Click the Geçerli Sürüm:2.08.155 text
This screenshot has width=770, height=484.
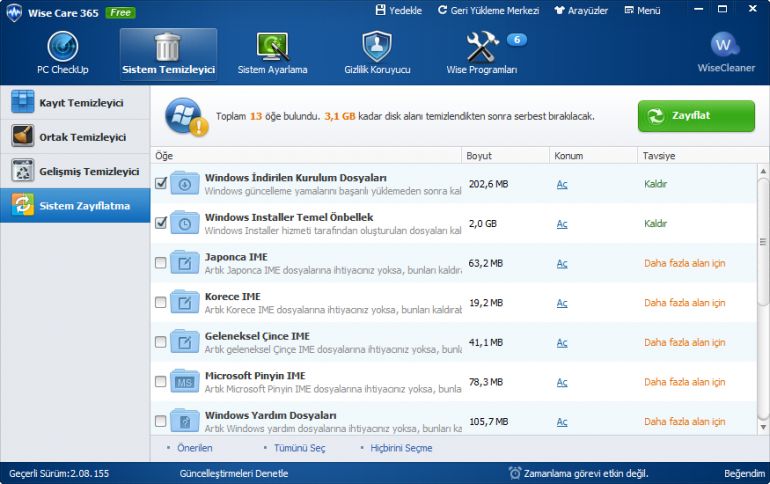(x=59, y=474)
